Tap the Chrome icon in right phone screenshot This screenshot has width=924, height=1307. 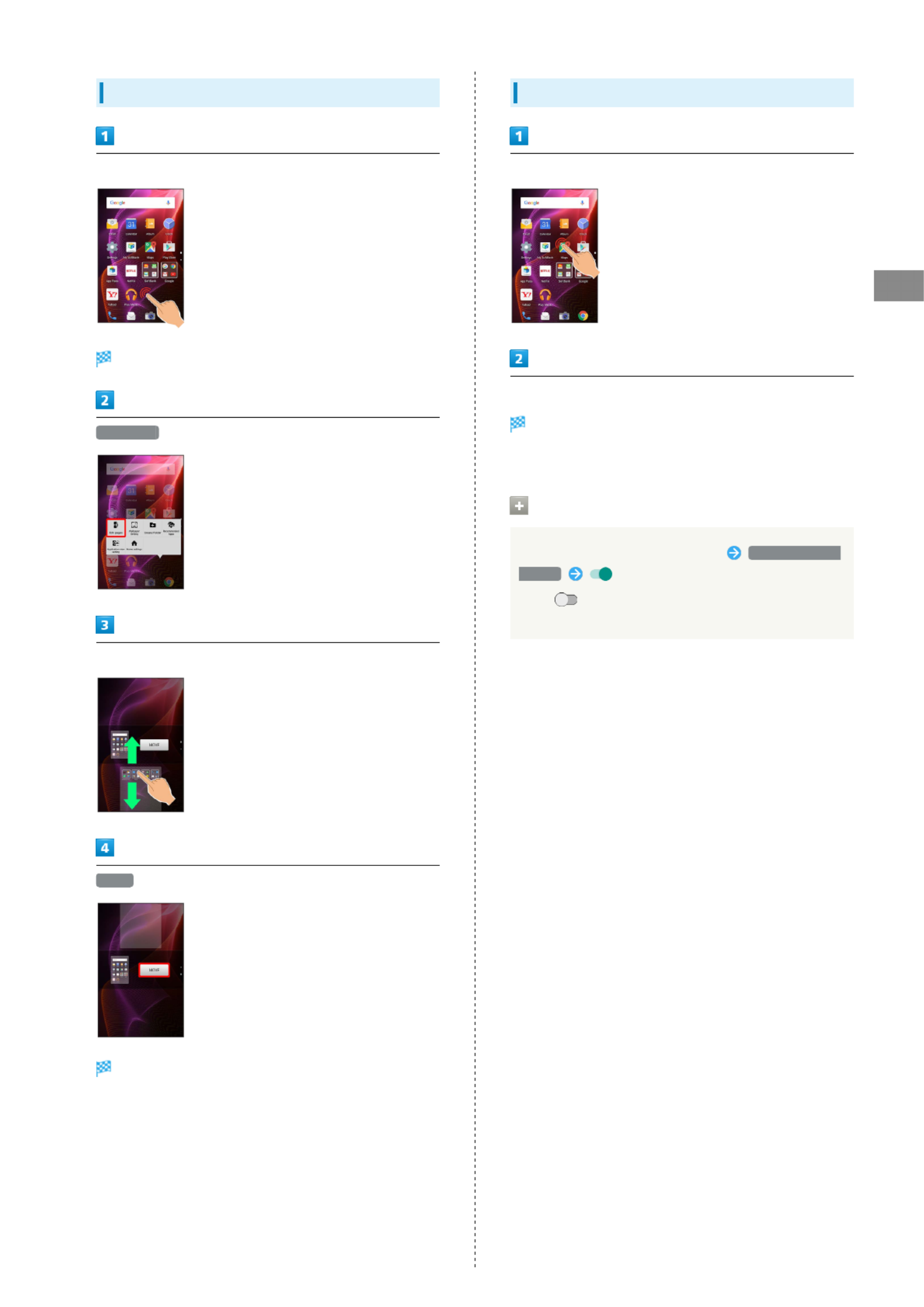pos(582,316)
